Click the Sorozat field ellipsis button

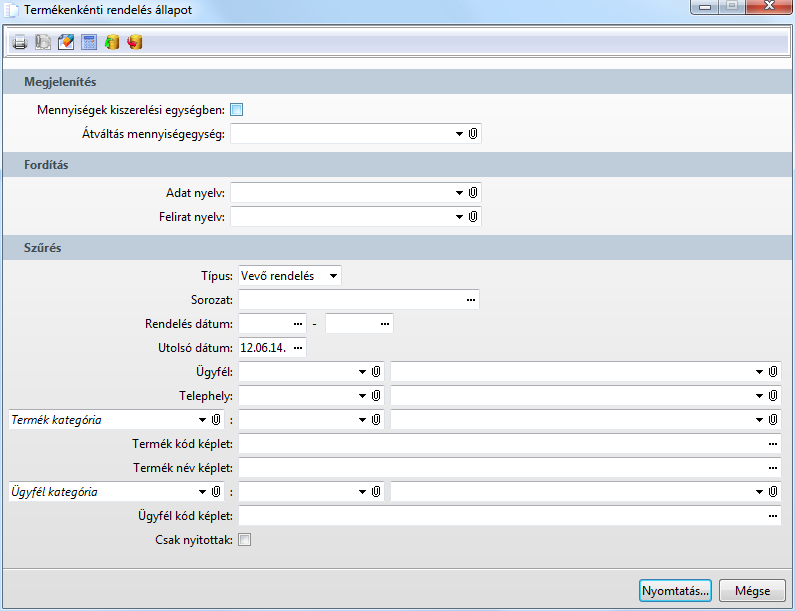471,300
